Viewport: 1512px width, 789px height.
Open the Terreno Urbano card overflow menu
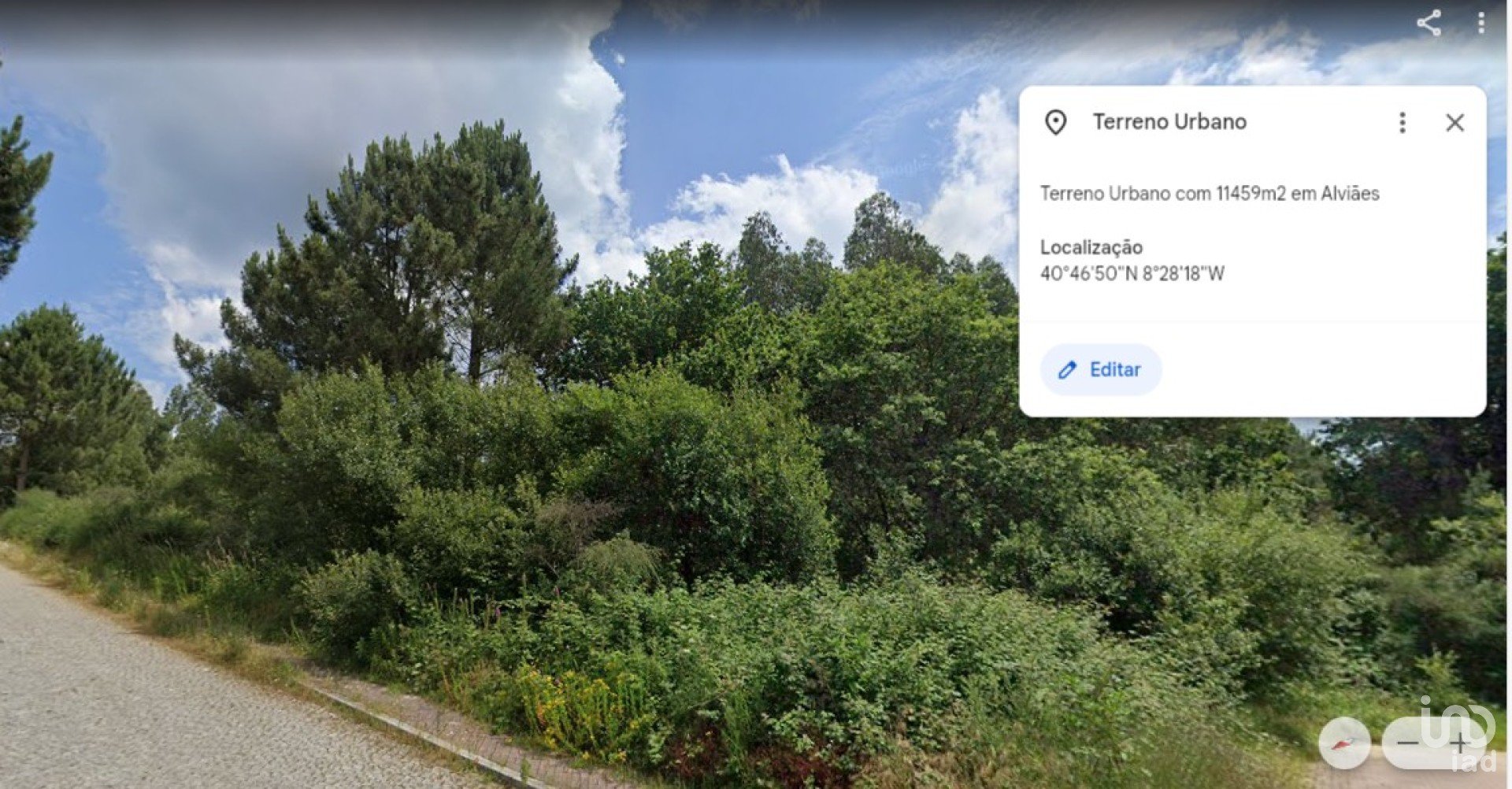(x=1402, y=122)
